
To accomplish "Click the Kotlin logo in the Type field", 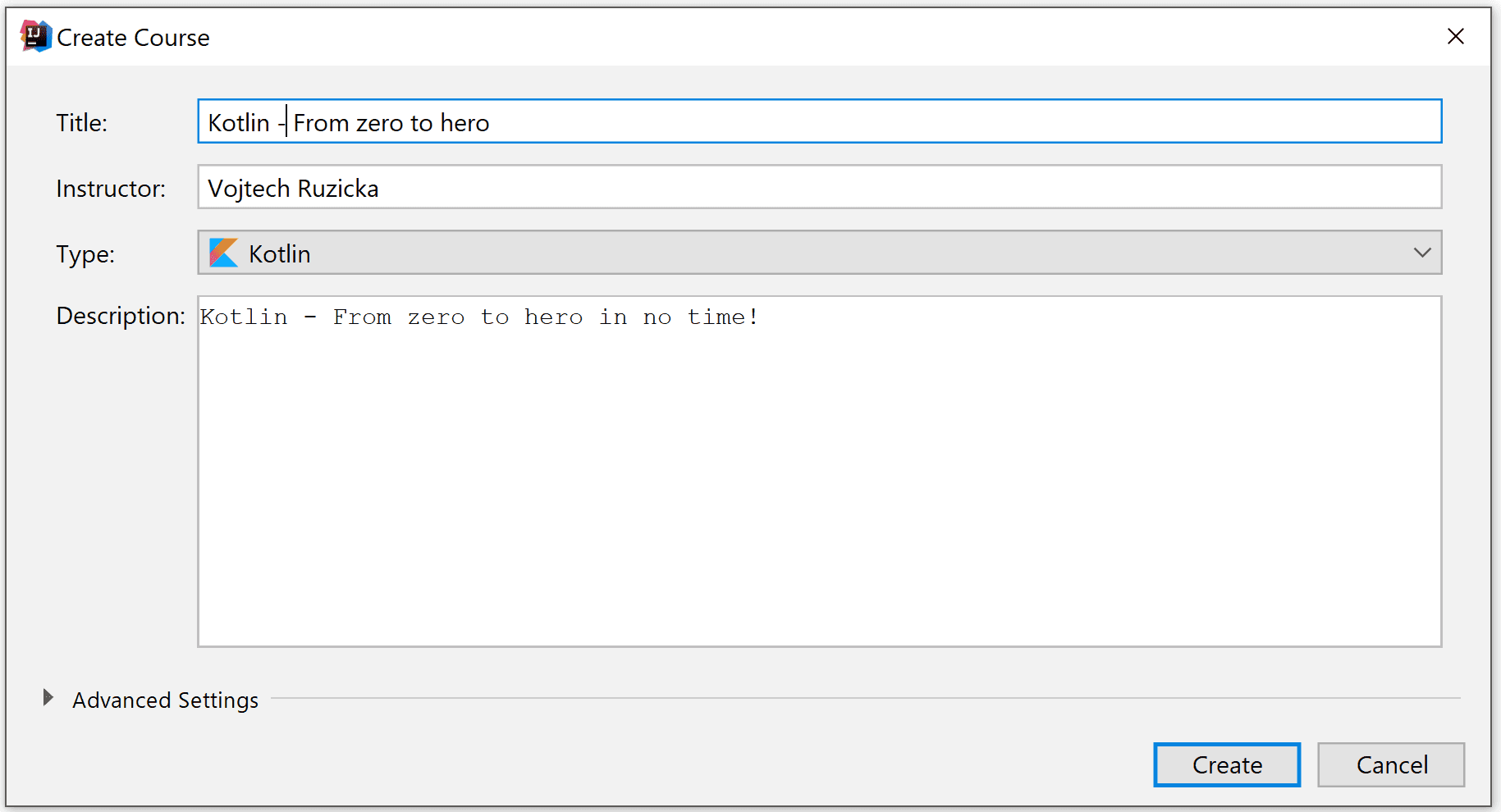I will point(223,253).
